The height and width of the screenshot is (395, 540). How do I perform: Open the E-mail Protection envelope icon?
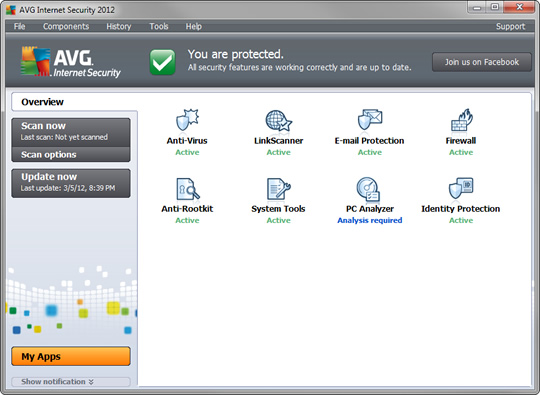point(370,119)
